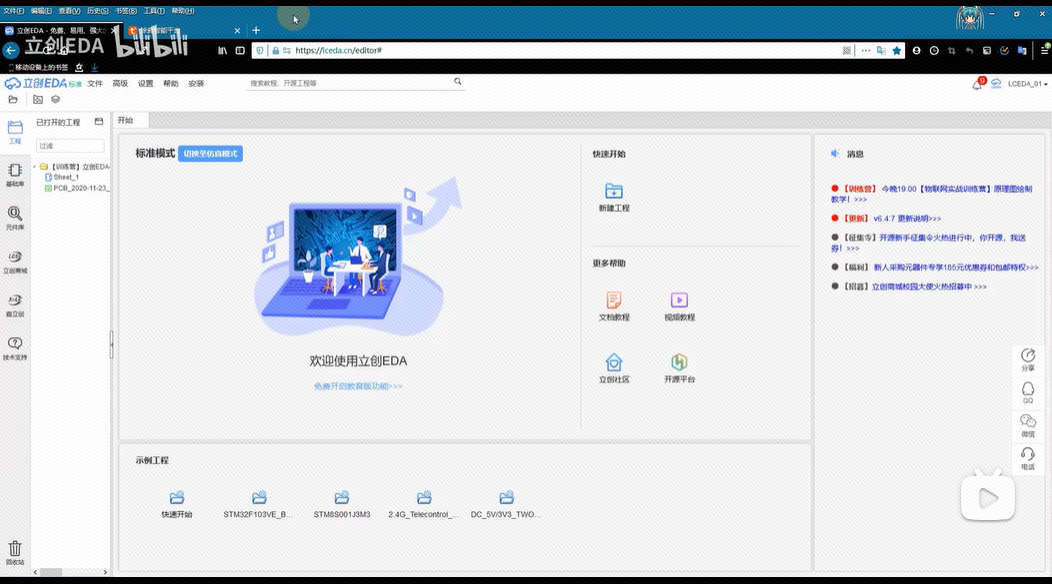This screenshot has height=584, width=1052.
Task: Click the open-folder icon in the EDA toolbar
Action: pos(13,99)
